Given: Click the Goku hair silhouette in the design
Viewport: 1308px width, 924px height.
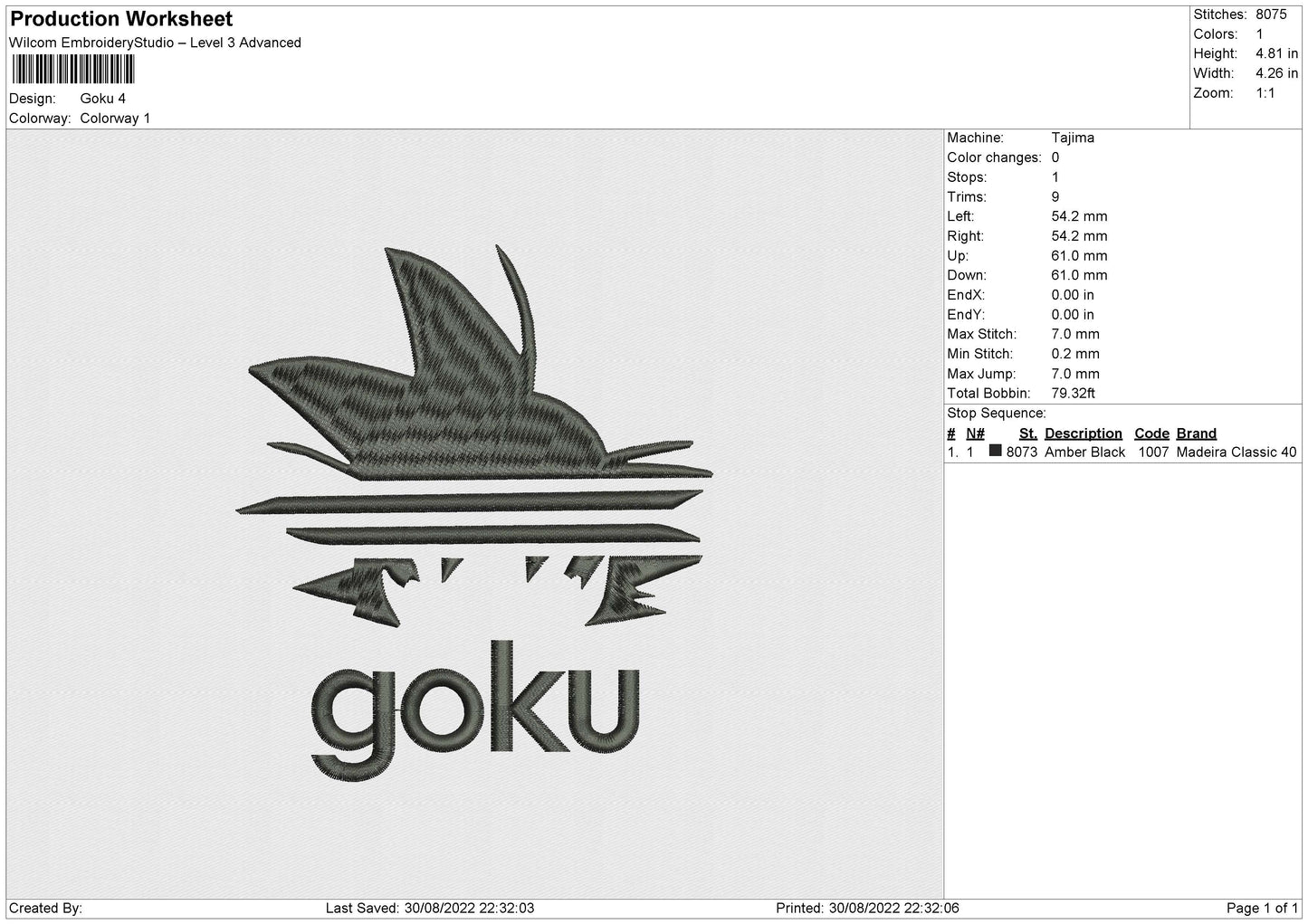Looking at the screenshot, I should pos(475,362).
